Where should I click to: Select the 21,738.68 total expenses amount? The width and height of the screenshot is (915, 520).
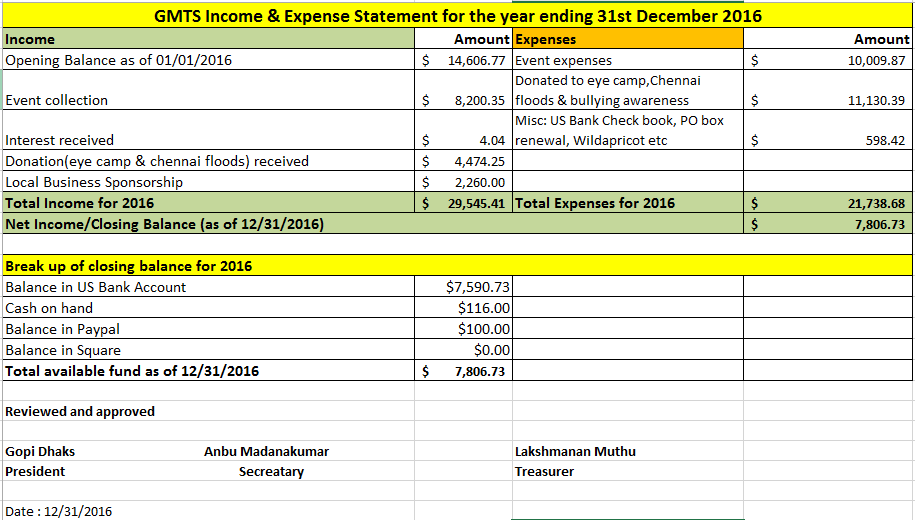(828, 203)
